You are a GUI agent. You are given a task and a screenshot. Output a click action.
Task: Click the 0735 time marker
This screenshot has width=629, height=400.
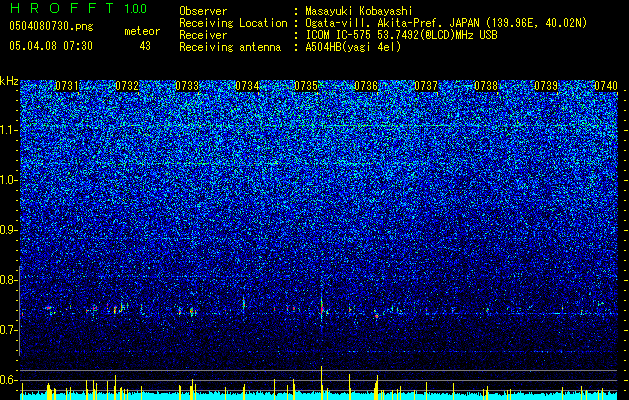306,86
